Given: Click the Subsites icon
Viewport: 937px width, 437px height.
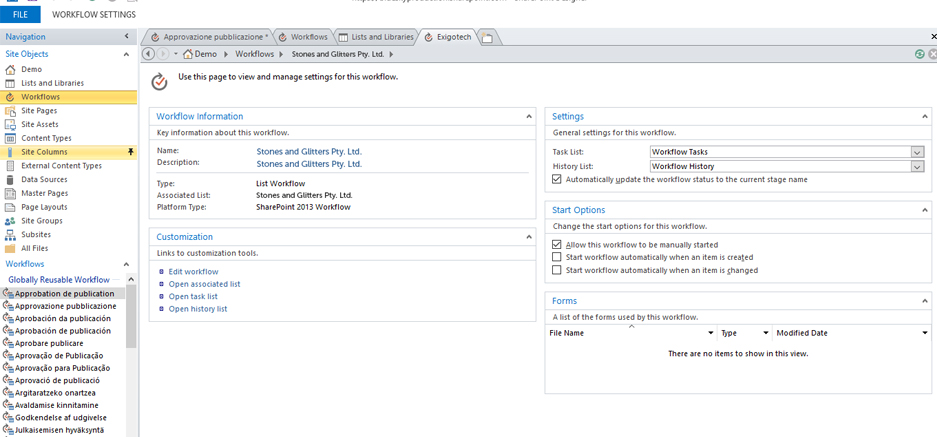Looking at the screenshot, I should click(10, 234).
